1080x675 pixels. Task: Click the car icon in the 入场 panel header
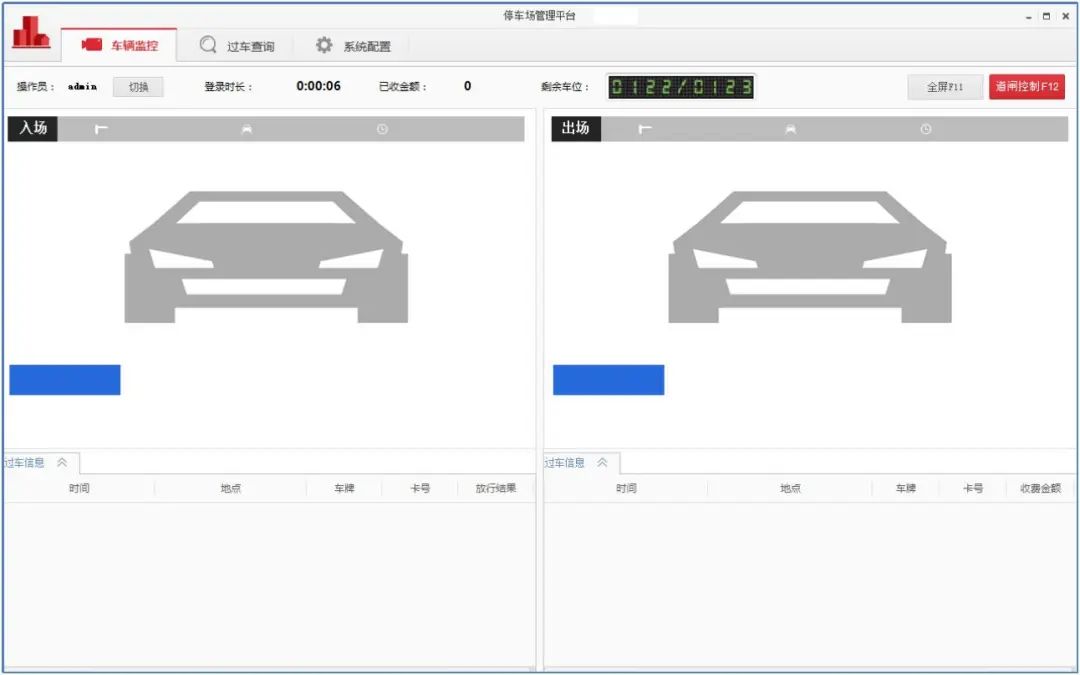[x=245, y=128]
